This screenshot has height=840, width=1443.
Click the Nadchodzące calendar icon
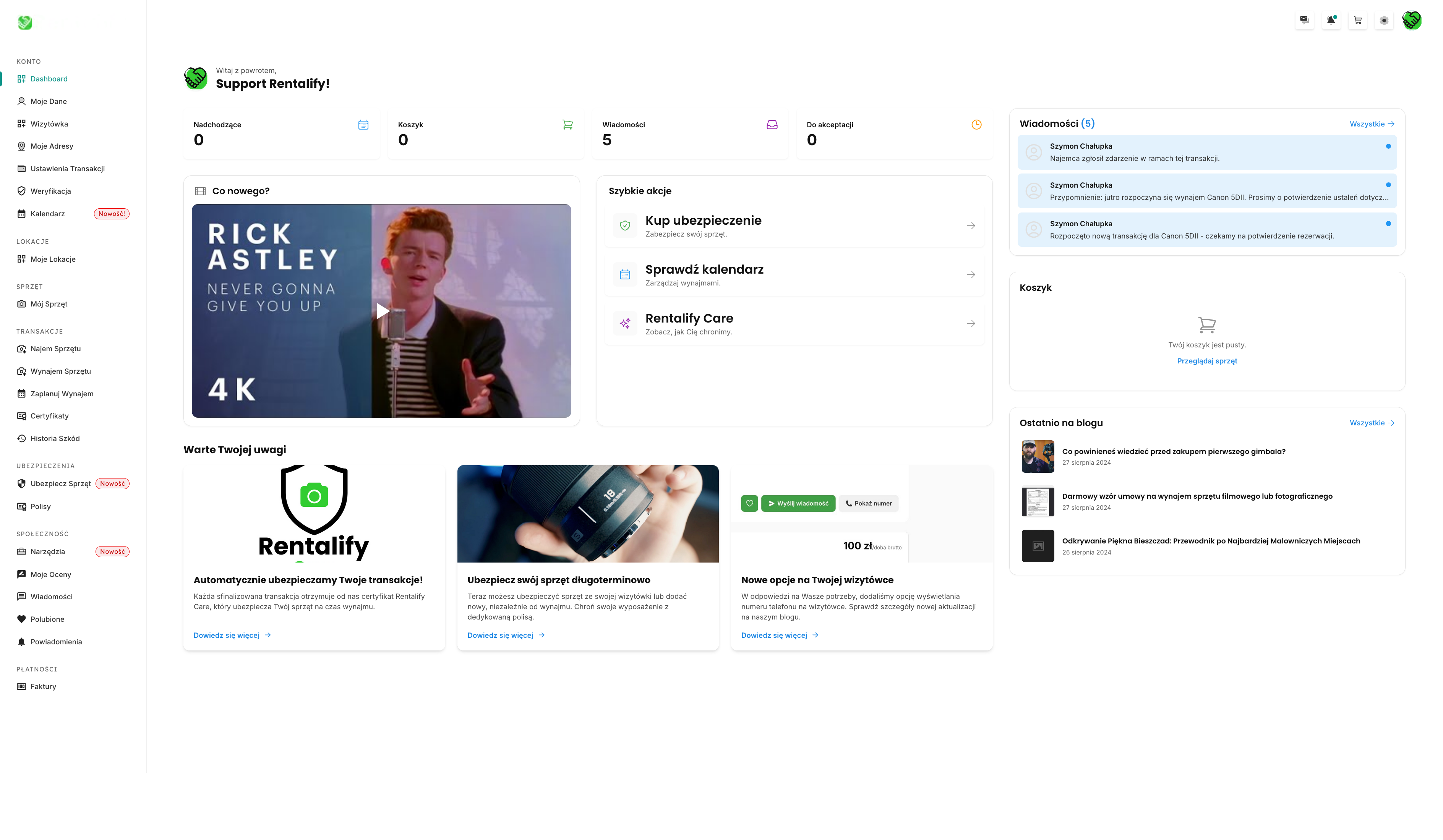pyautogui.click(x=363, y=124)
